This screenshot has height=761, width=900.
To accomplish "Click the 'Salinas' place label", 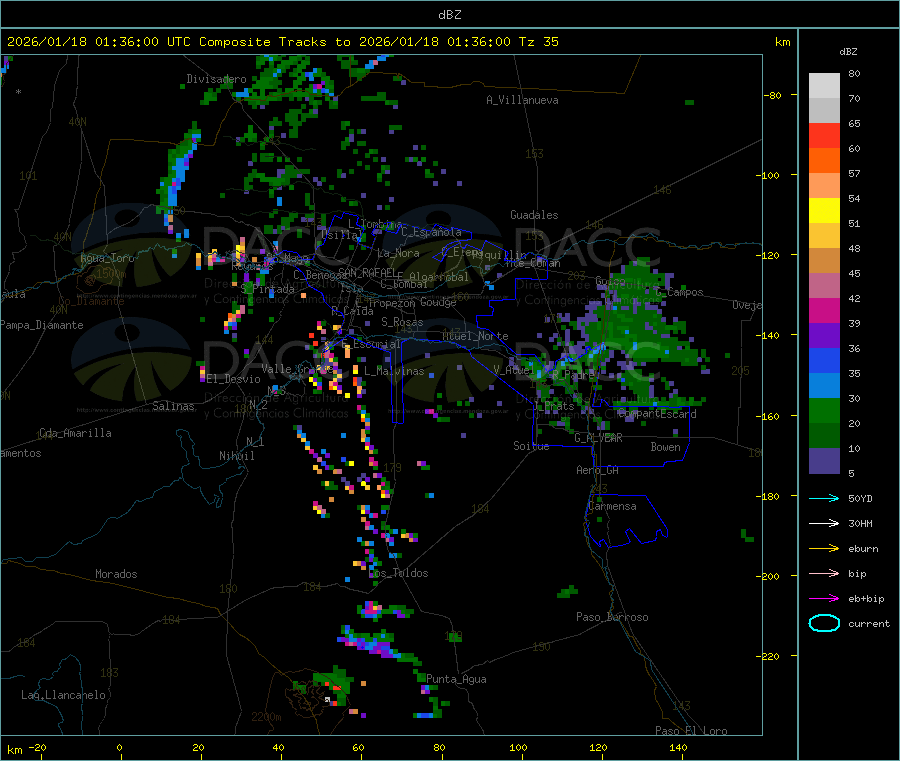I will coord(173,406).
